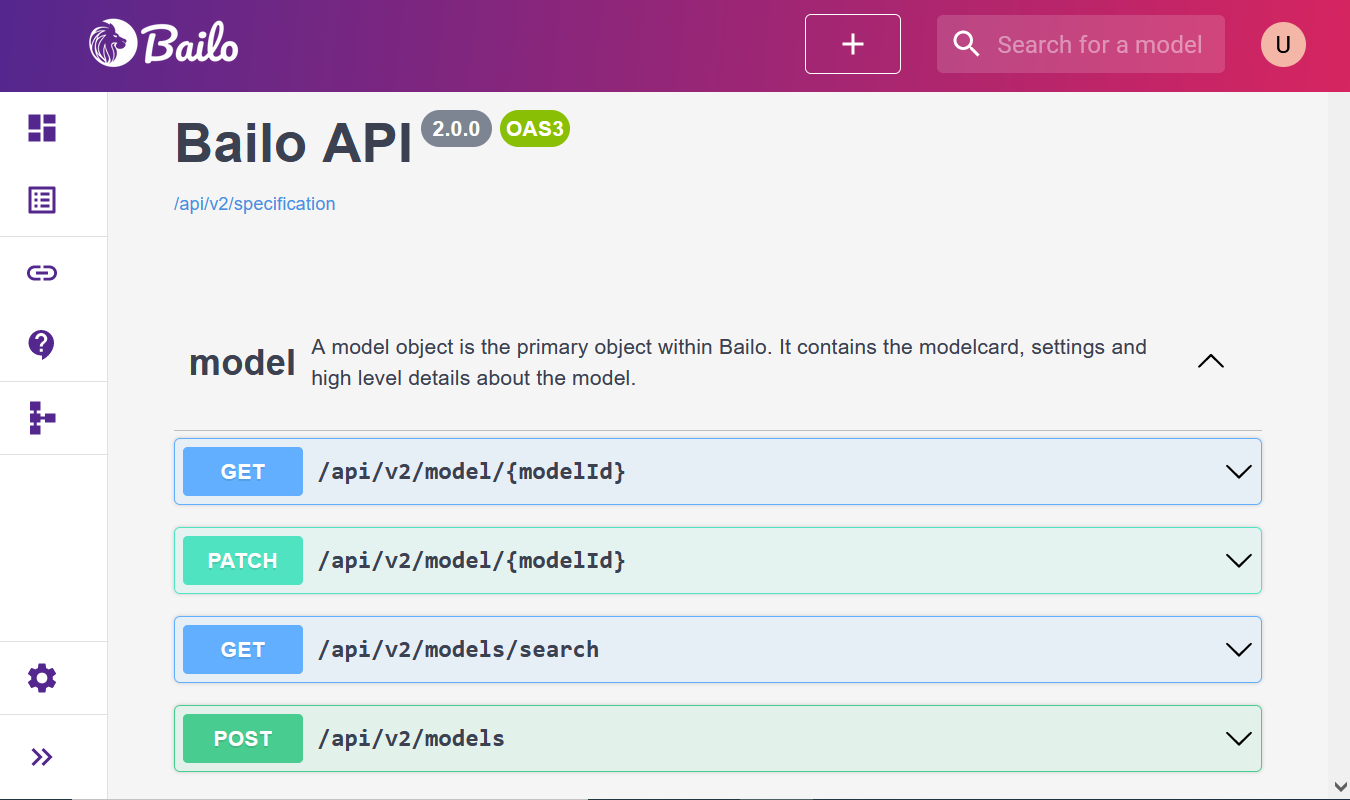Image resolution: width=1350 pixels, height=800 pixels.
Task: Select the Schemas icon in the sidebar
Action: [41, 418]
